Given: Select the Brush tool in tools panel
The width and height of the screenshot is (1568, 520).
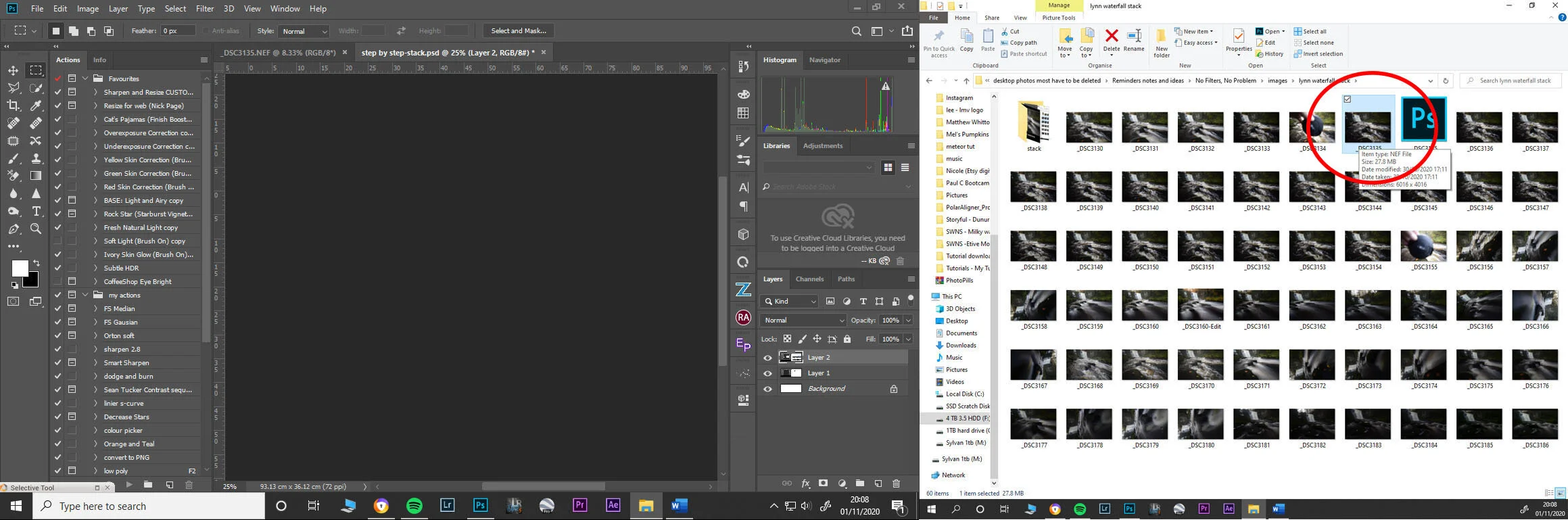Looking at the screenshot, I should (x=14, y=159).
